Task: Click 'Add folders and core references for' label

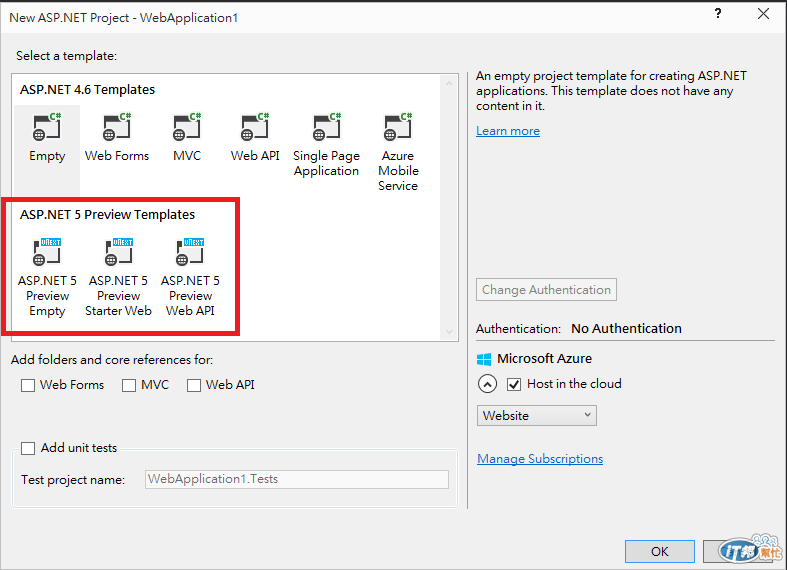Action: click(112, 360)
